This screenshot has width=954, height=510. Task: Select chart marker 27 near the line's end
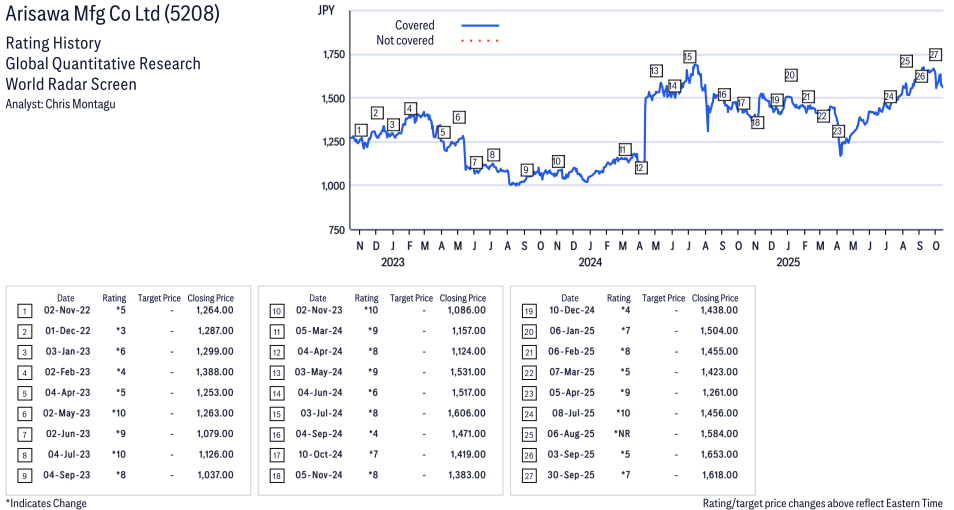click(935, 54)
